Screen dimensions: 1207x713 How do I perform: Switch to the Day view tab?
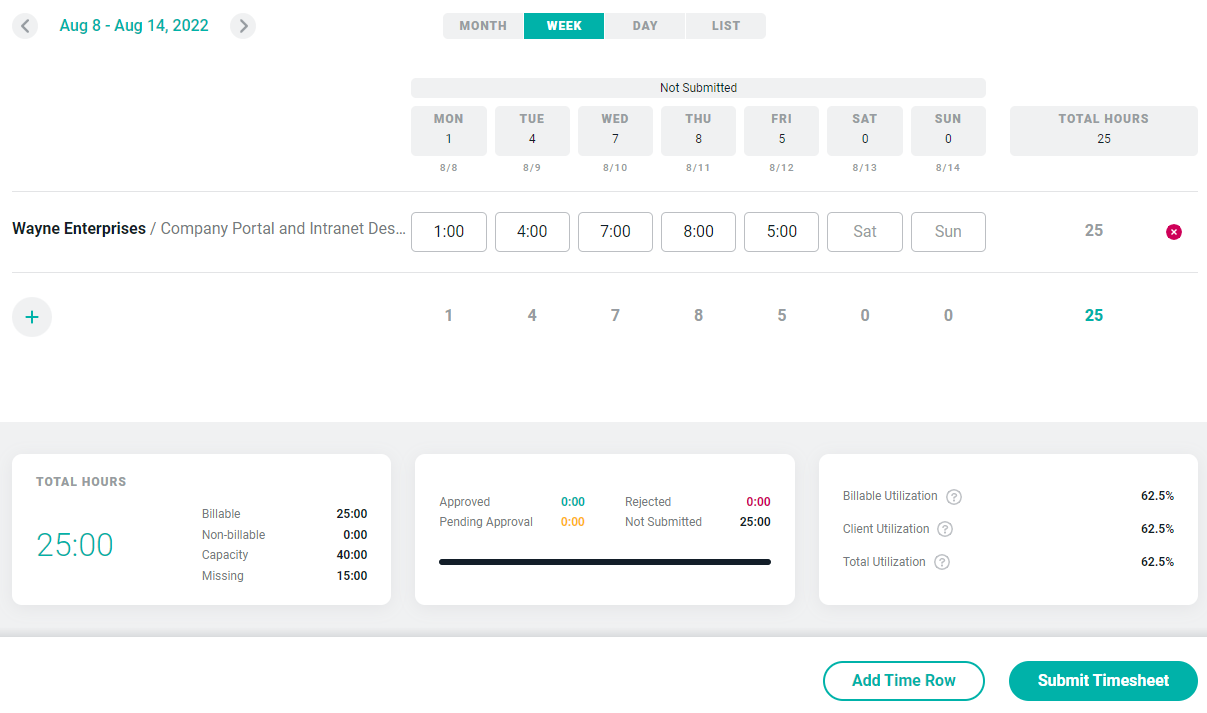pyautogui.click(x=645, y=26)
